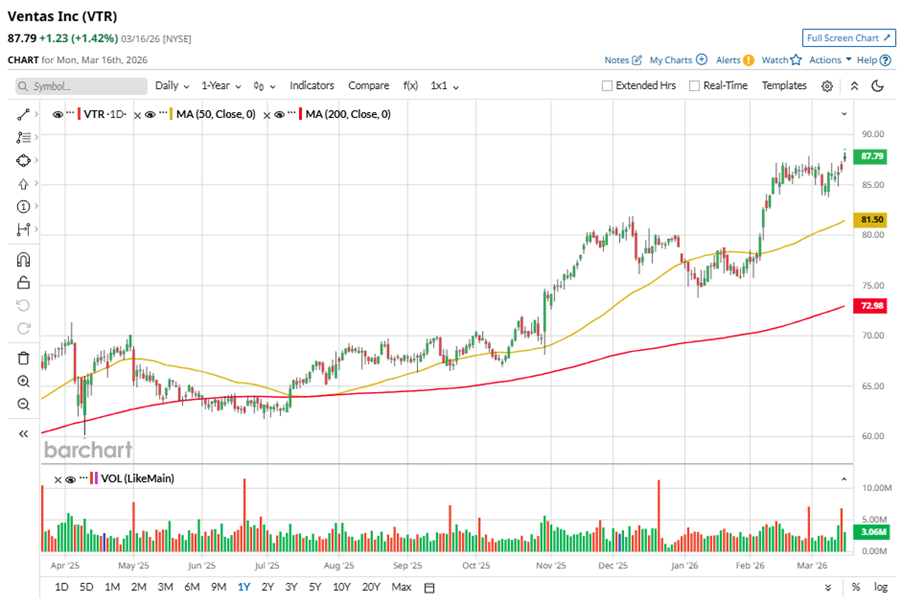Select the shapes drawing tool
This screenshot has width=902, height=605.
pyautogui.click(x=23, y=160)
